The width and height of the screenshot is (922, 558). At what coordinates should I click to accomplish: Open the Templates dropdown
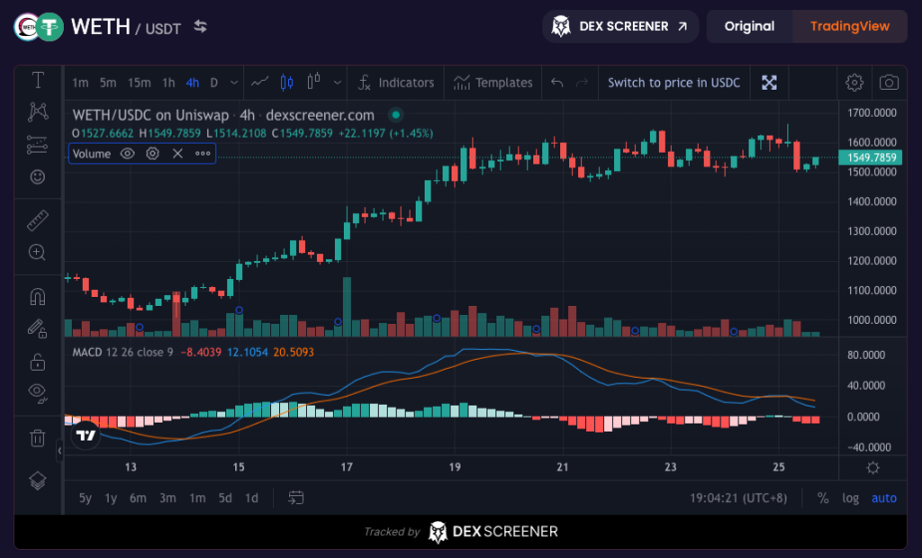pyautogui.click(x=493, y=83)
